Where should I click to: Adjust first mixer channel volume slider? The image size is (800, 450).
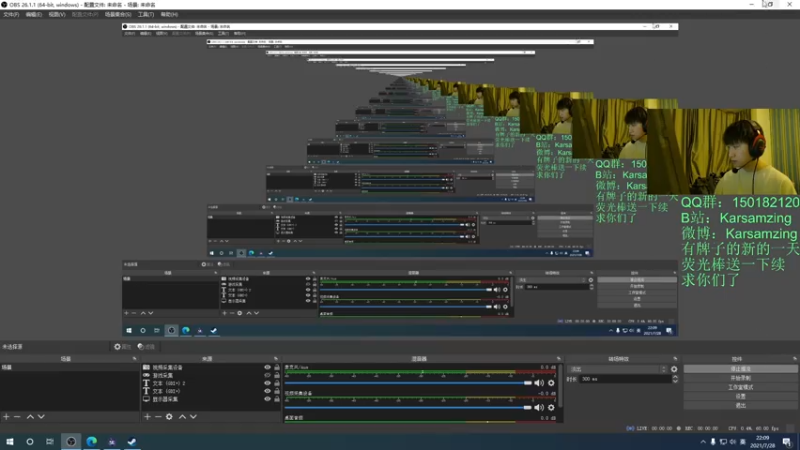(408, 383)
